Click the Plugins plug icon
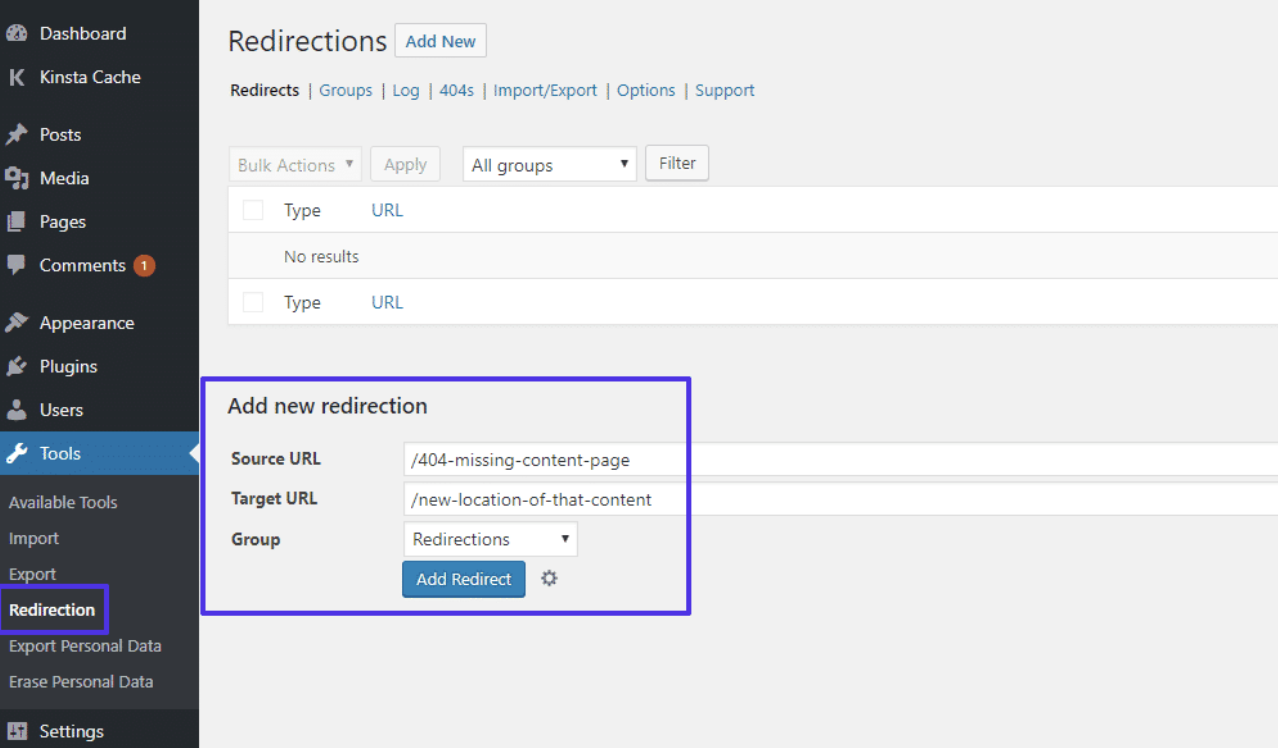This screenshot has height=748, width=1278. click(x=16, y=366)
